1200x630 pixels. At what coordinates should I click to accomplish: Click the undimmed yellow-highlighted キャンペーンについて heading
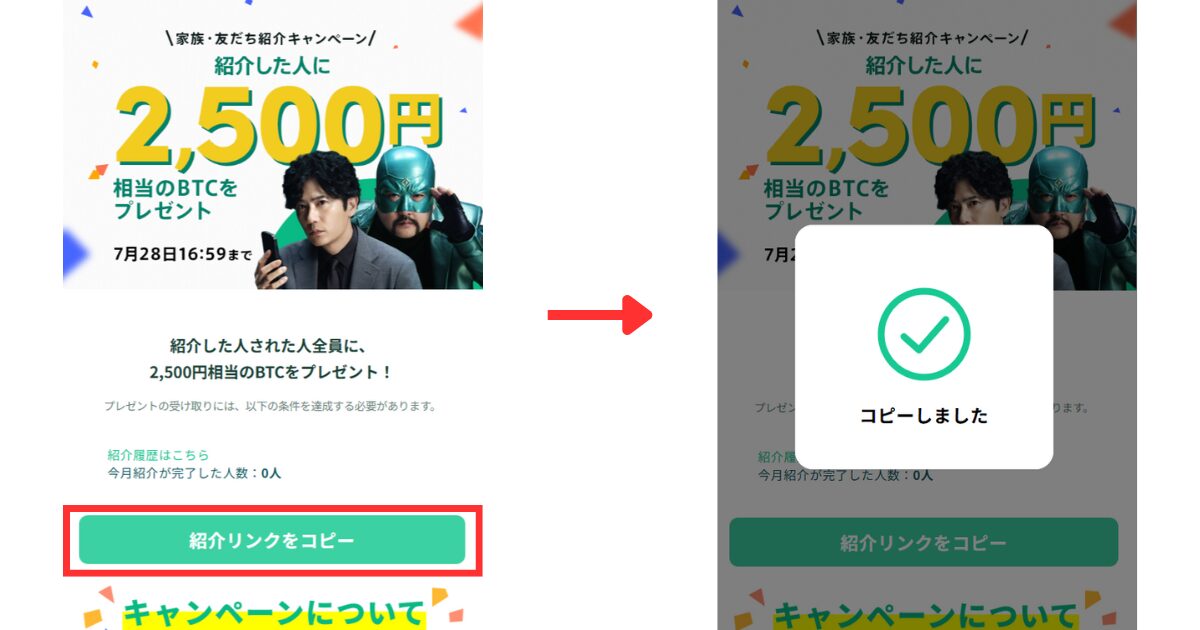point(273,612)
